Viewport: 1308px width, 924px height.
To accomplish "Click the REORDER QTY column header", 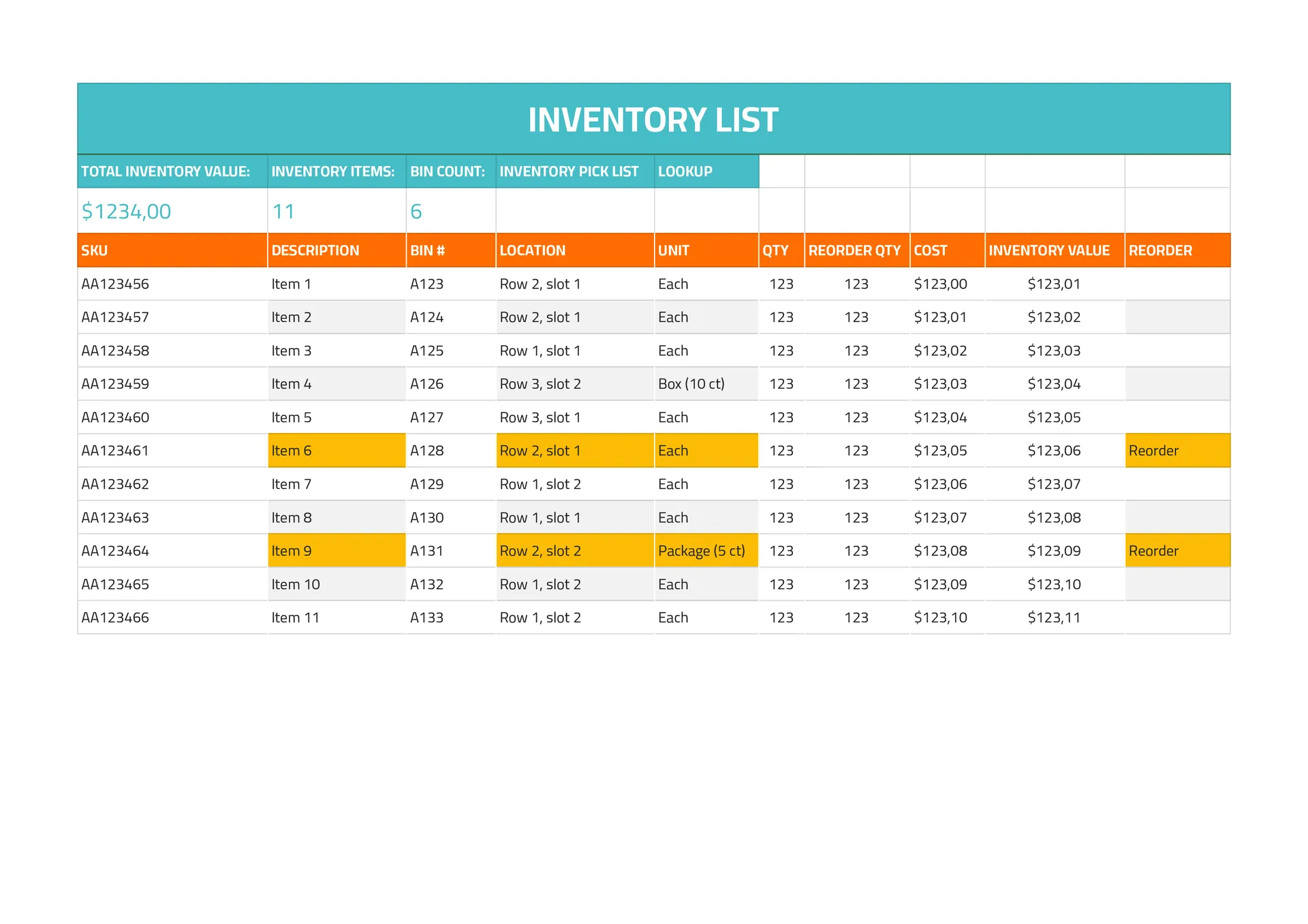I will [x=854, y=251].
